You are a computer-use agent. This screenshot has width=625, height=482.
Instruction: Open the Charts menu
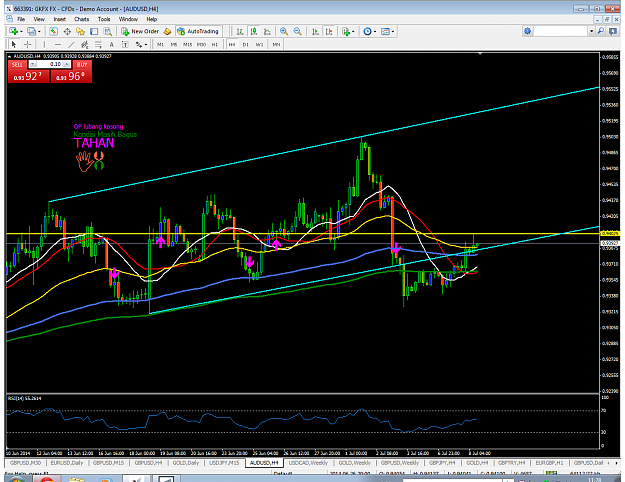click(x=81, y=19)
